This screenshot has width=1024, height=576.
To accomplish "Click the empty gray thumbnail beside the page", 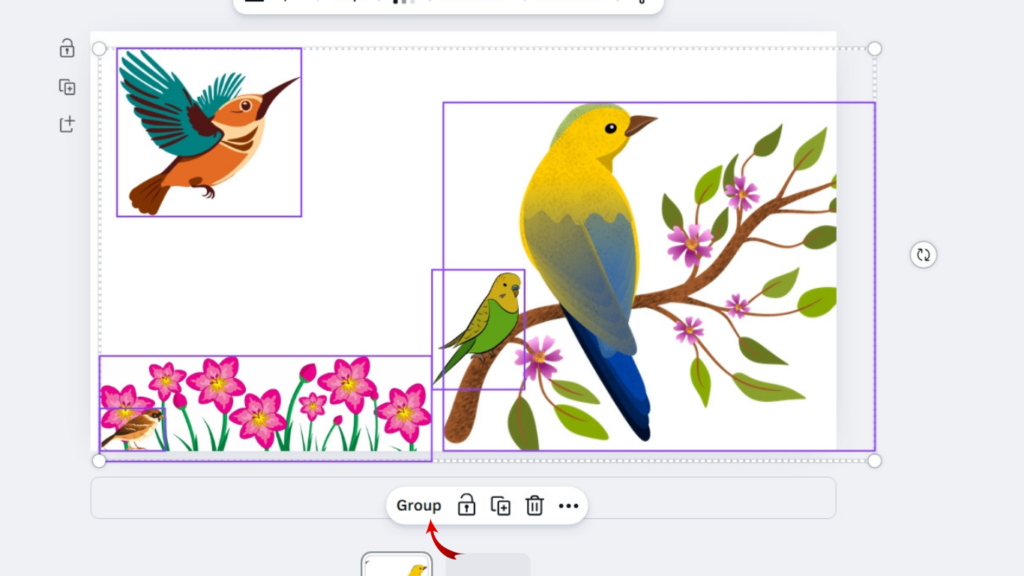I will click(487, 565).
